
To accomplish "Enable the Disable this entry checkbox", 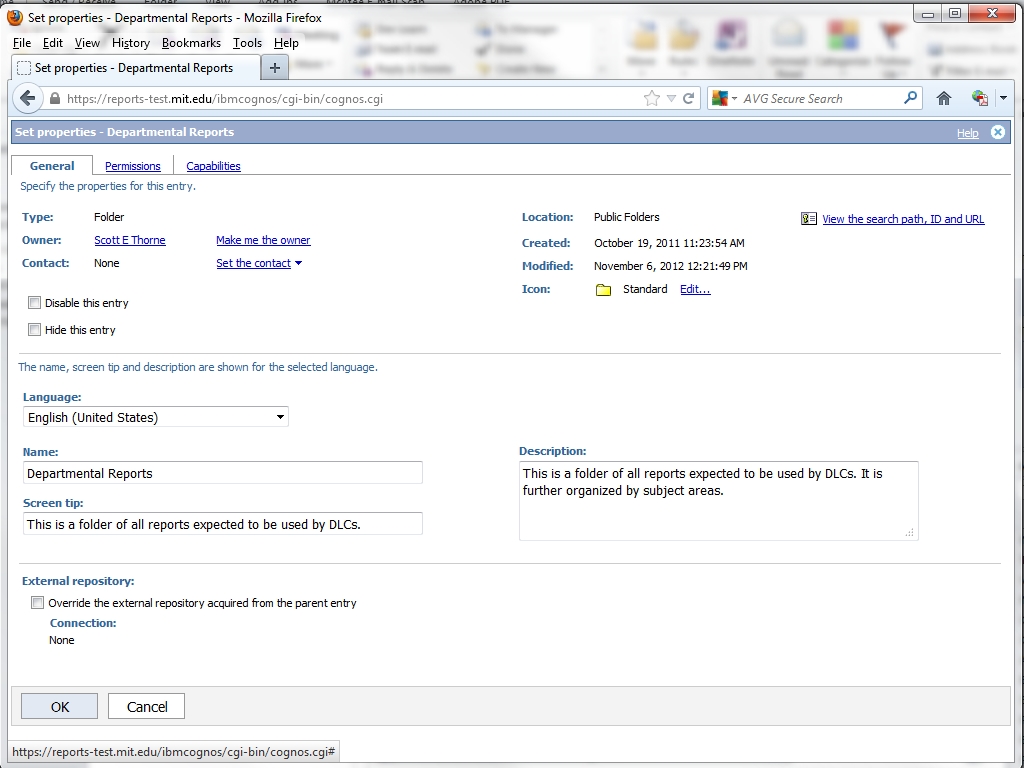I will tap(35, 303).
